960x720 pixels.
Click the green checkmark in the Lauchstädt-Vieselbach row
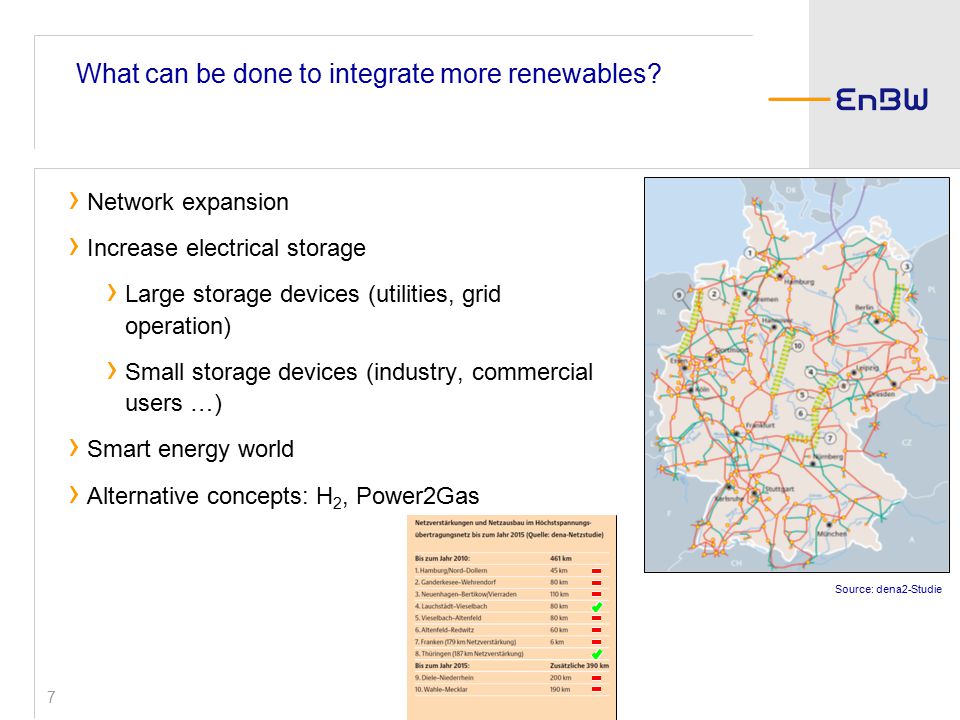(596, 607)
